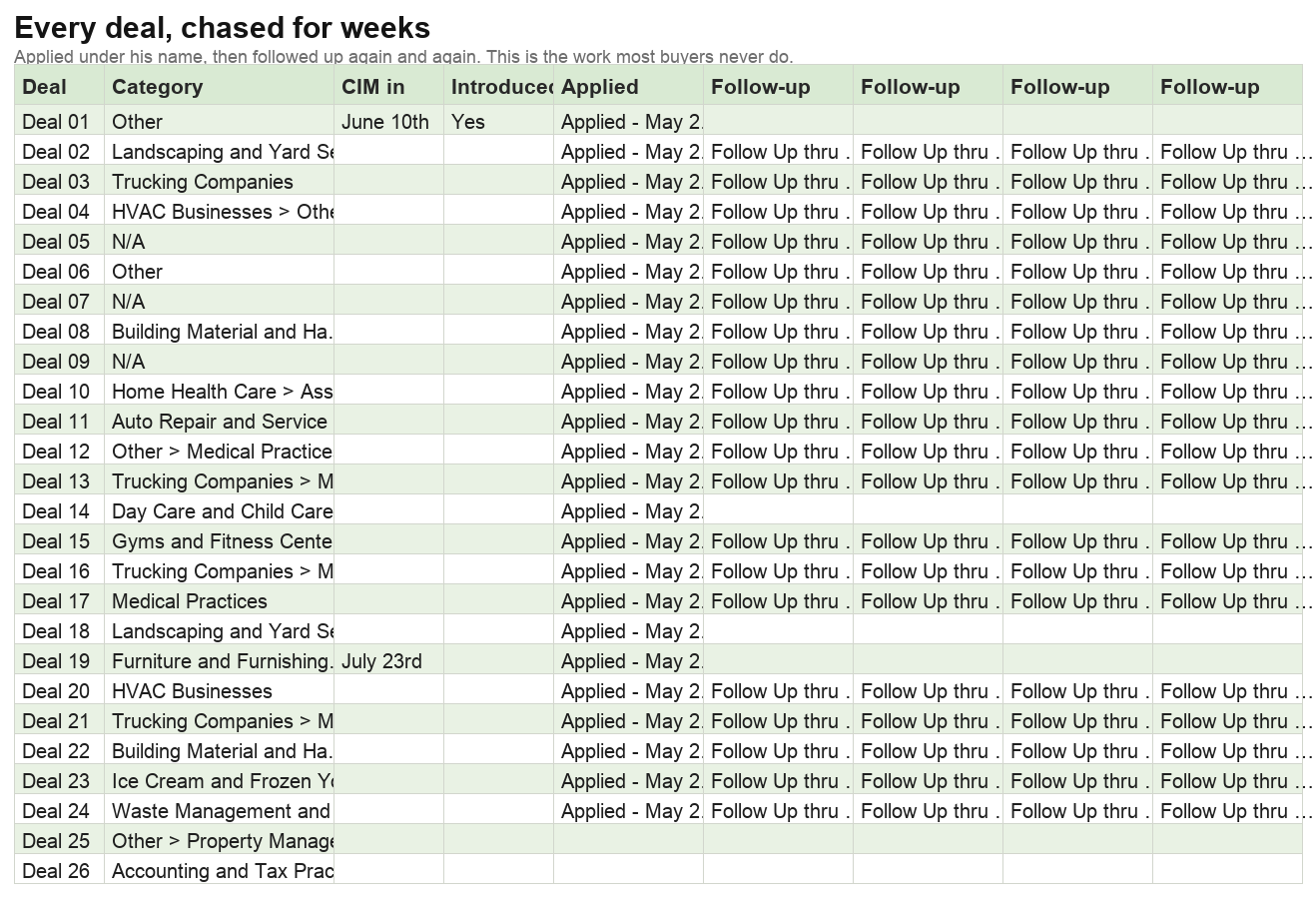Click the Applied column header
1316x921 pixels.
tap(628, 87)
